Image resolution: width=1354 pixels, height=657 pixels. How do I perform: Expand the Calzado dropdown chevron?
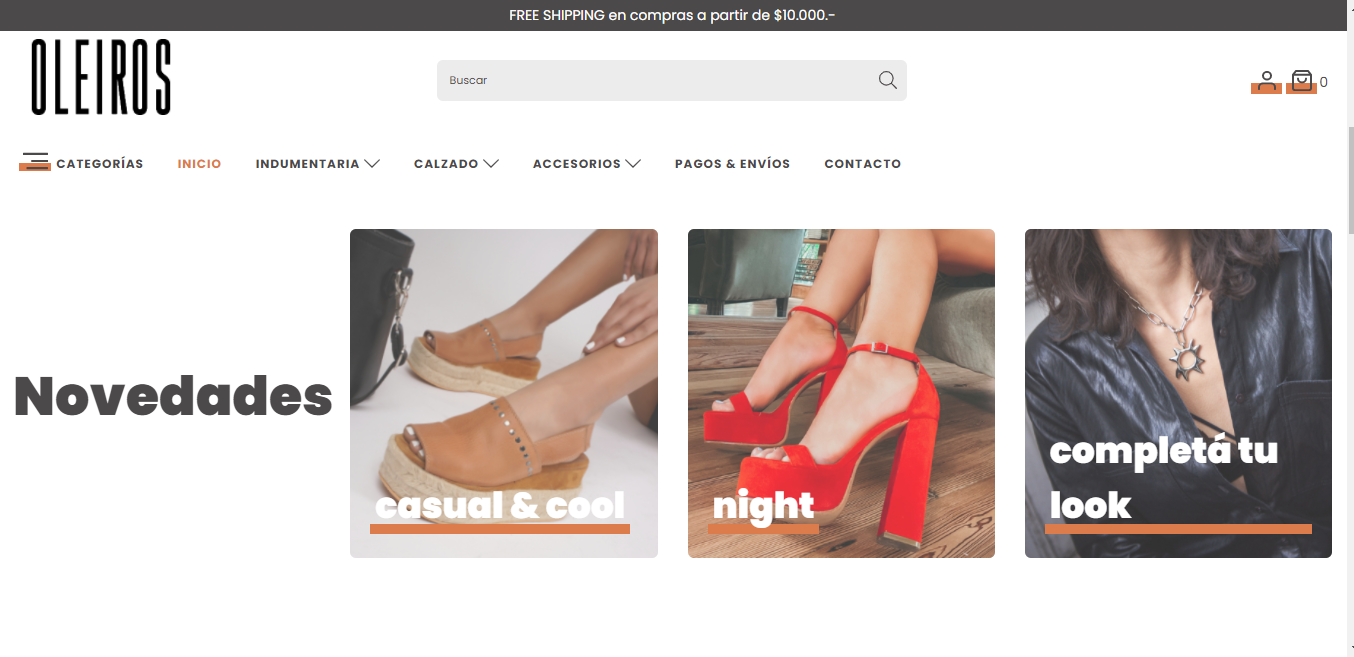click(x=491, y=163)
